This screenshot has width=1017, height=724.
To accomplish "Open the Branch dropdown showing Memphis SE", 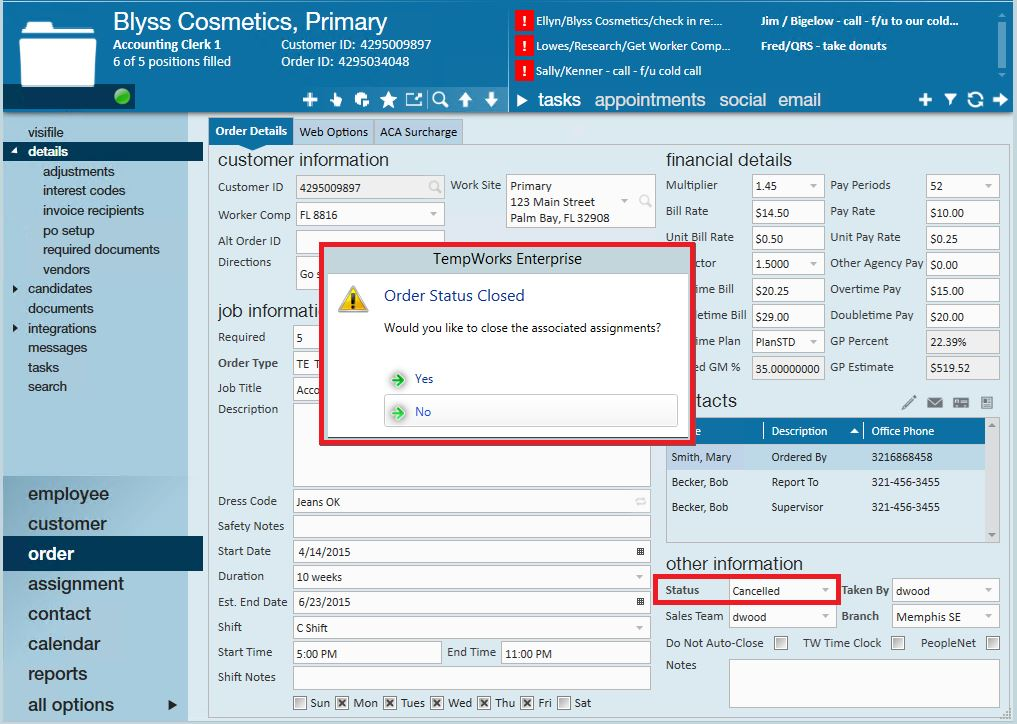I will 988,616.
